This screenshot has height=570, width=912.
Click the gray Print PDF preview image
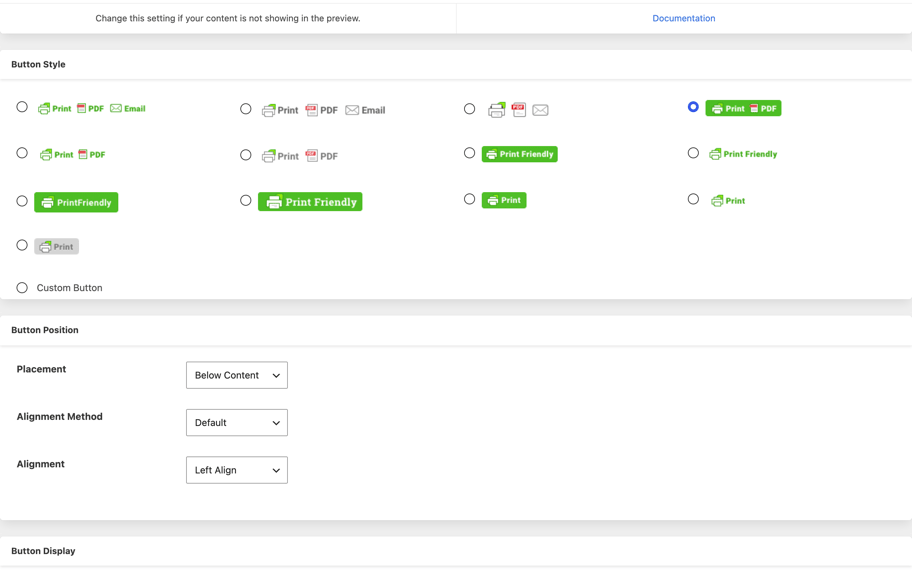[x=300, y=156]
